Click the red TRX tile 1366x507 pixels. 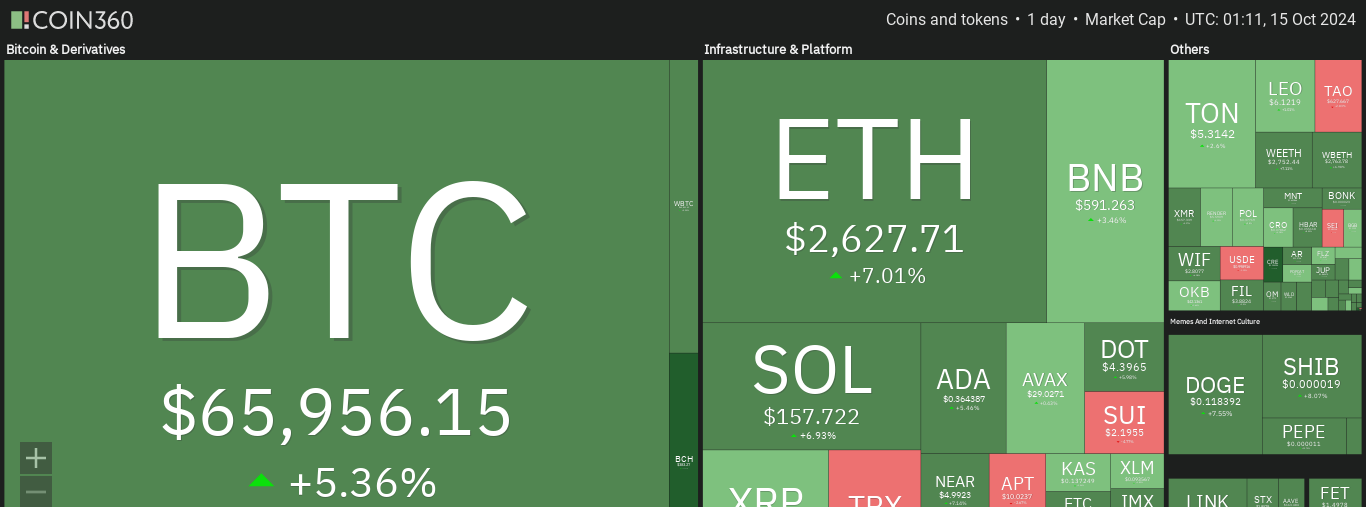[875, 479]
